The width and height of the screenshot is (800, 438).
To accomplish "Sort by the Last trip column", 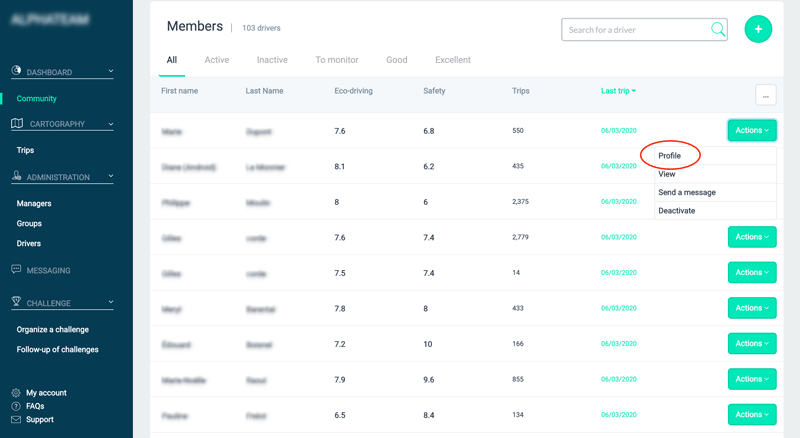I will click(618, 91).
